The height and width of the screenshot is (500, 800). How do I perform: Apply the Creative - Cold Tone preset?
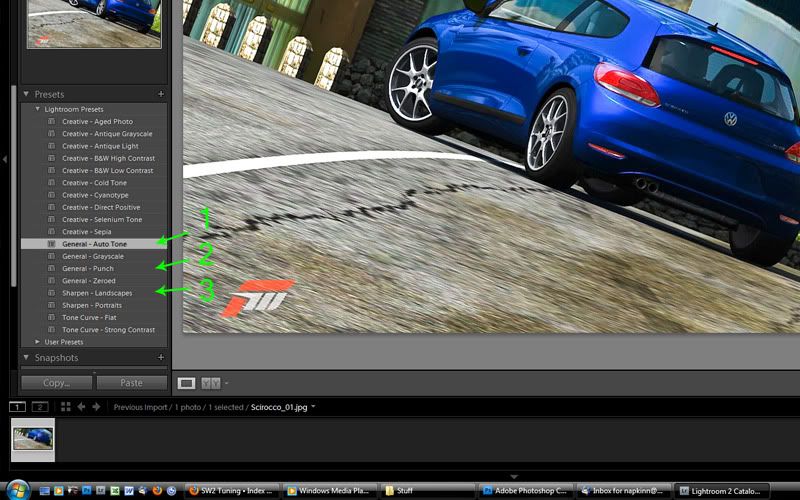point(94,183)
